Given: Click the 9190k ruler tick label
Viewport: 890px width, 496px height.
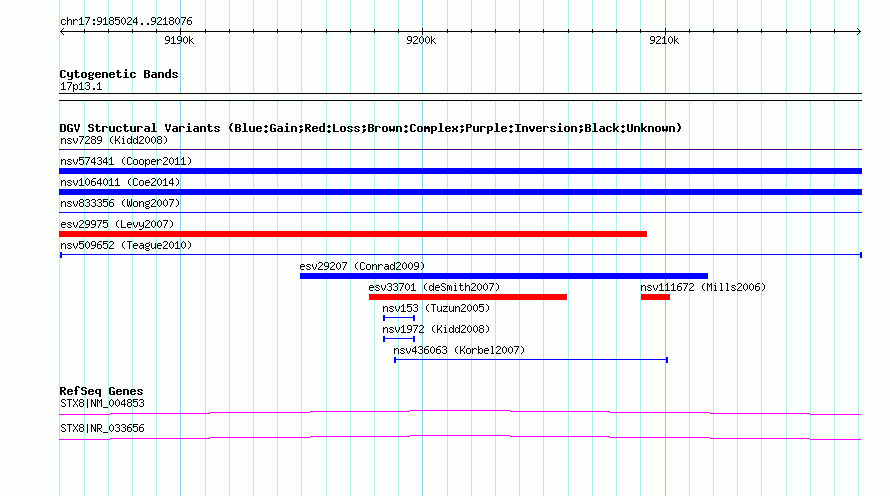Looking at the screenshot, I should click(x=179, y=40).
